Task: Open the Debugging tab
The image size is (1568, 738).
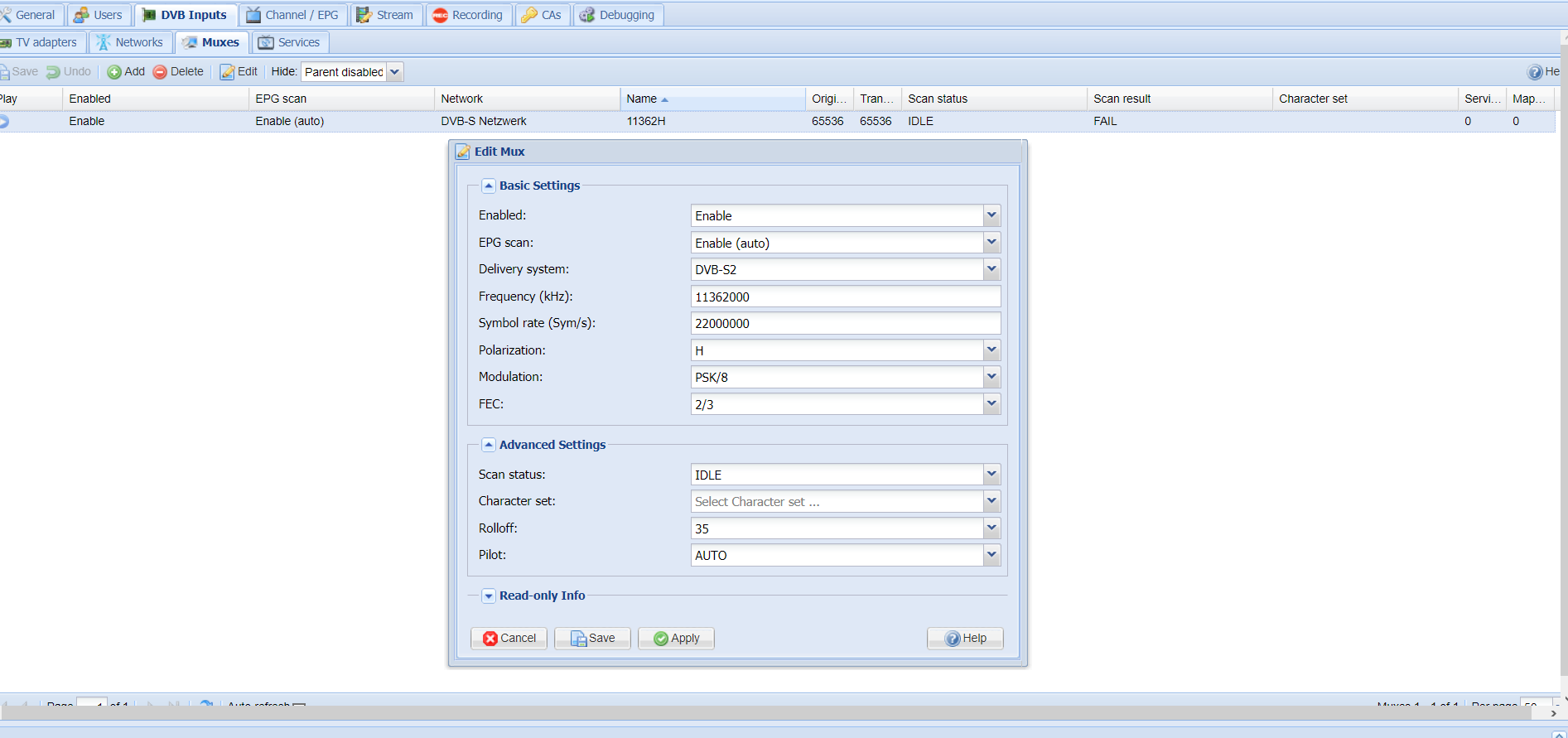Action: pyautogui.click(x=617, y=15)
